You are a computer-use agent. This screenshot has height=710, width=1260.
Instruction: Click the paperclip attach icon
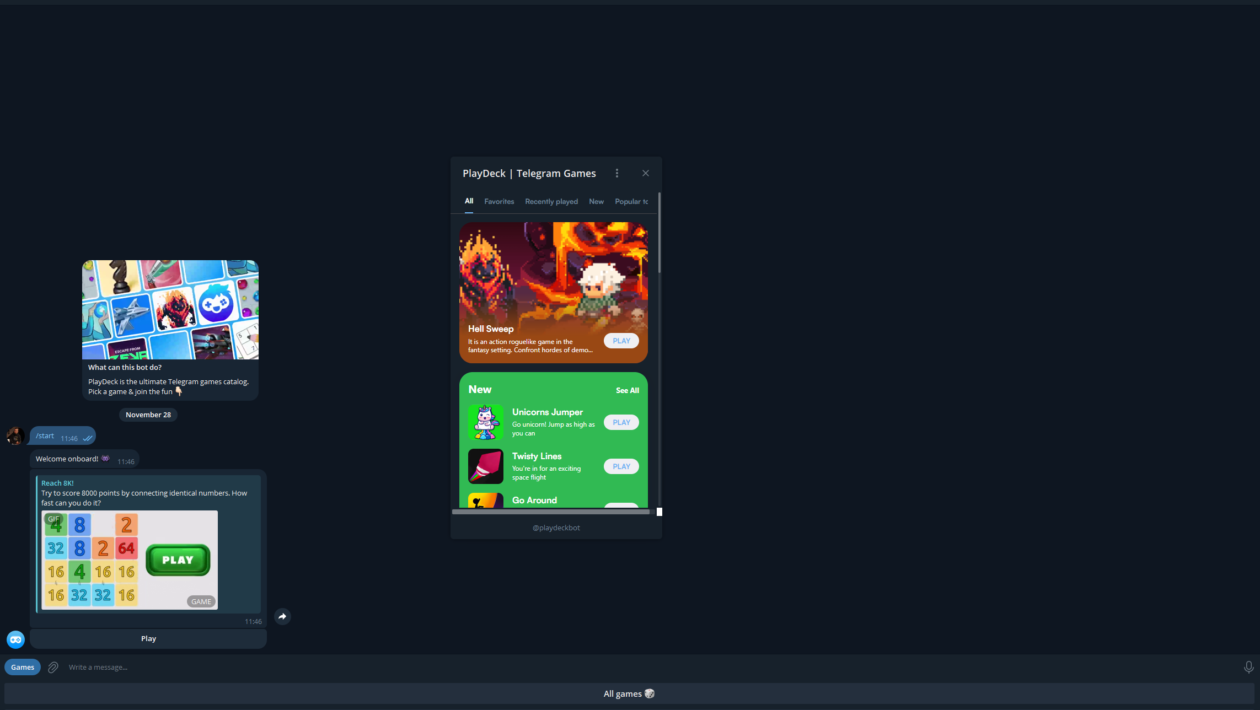[54, 667]
